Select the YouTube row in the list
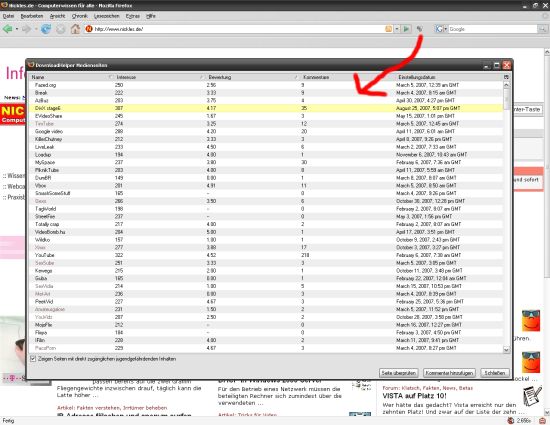 click(x=266, y=255)
